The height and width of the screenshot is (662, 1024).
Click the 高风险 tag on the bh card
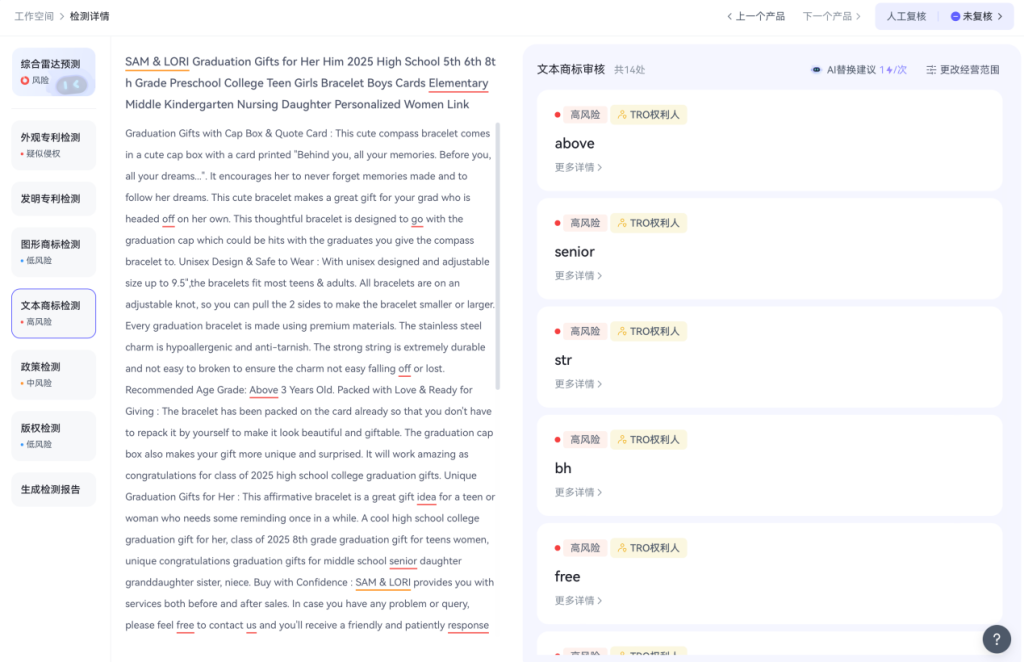click(584, 440)
